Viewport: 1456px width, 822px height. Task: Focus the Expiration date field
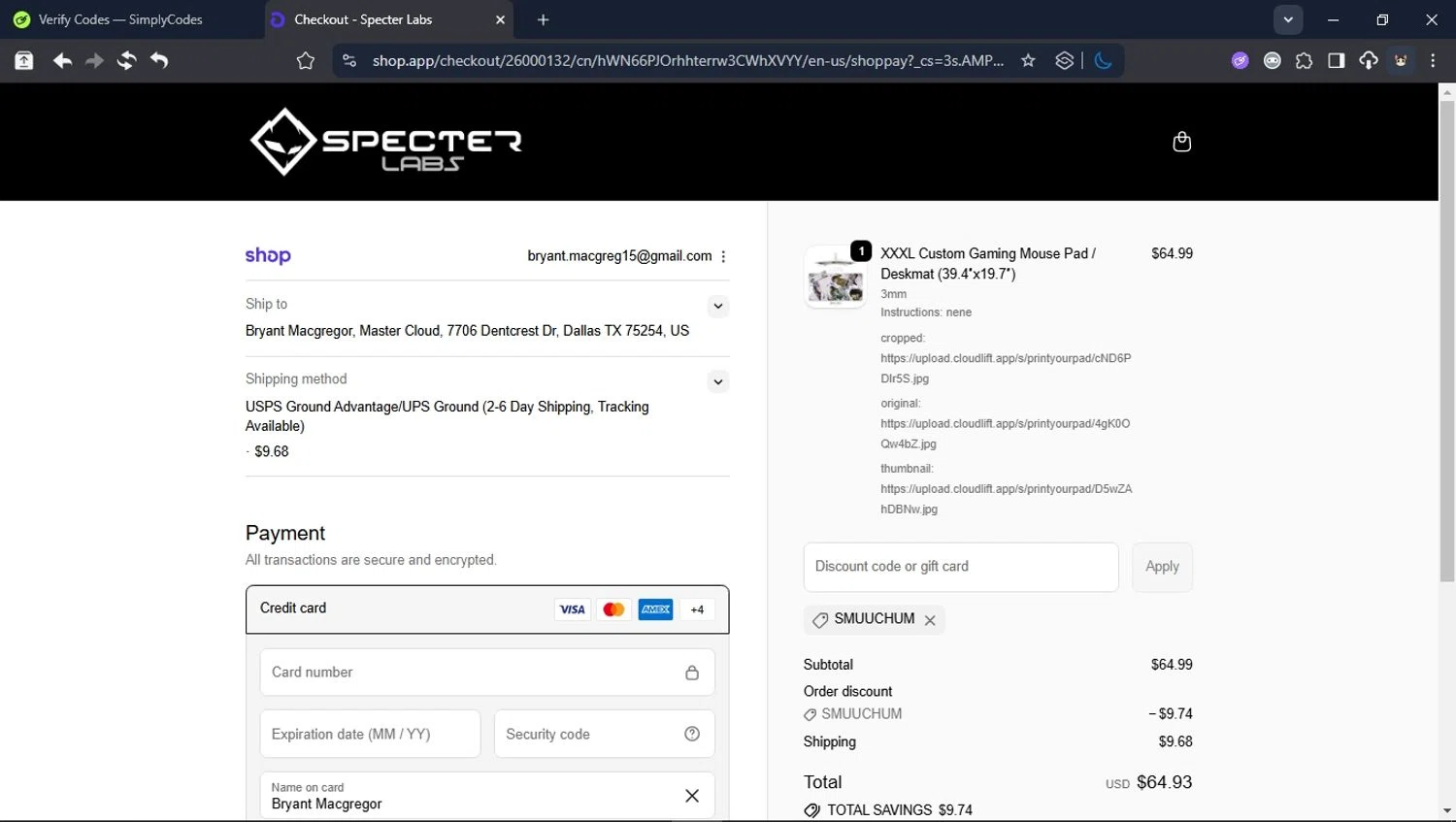tap(370, 734)
